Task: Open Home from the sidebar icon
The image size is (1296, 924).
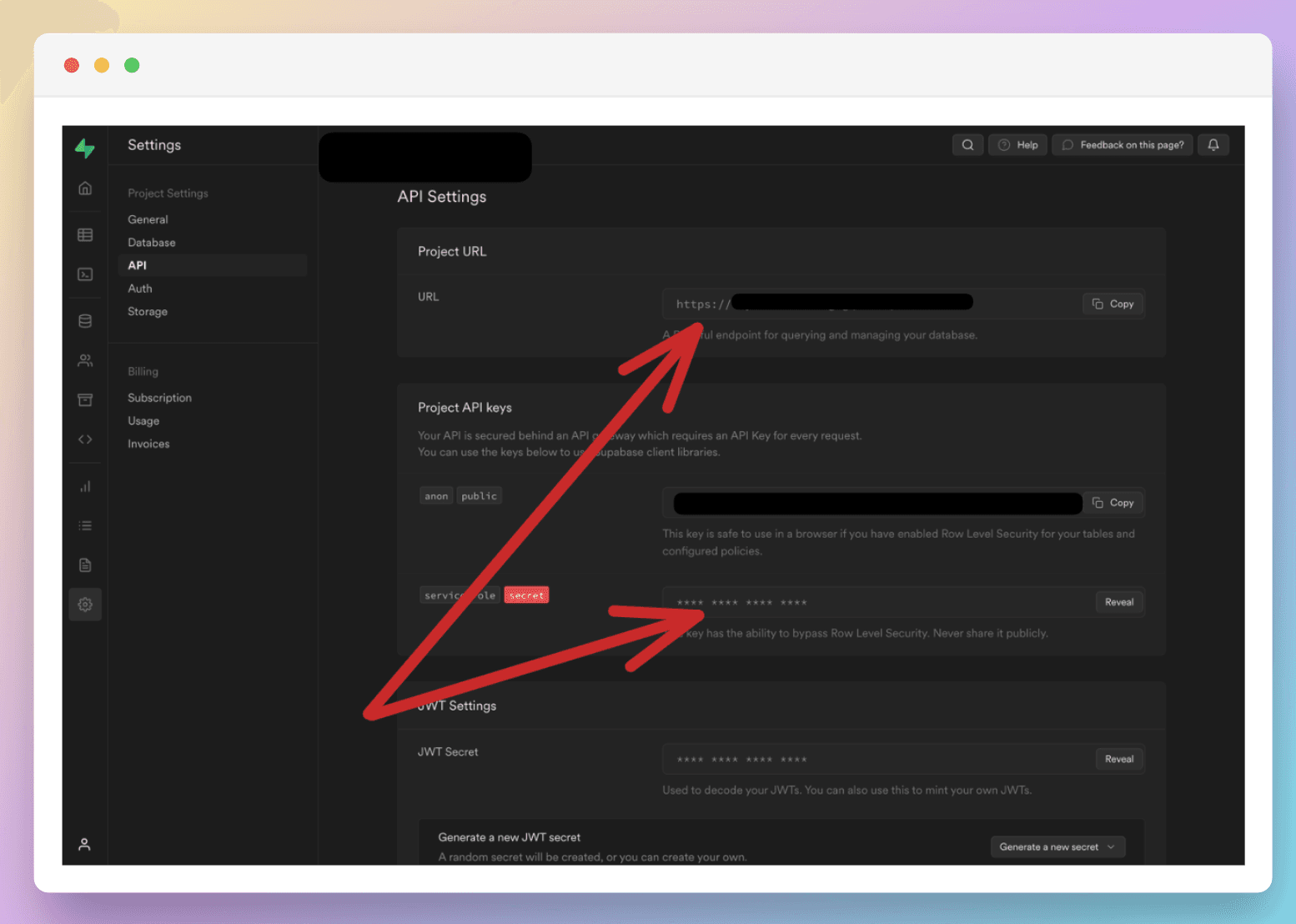Action: tap(85, 188)
